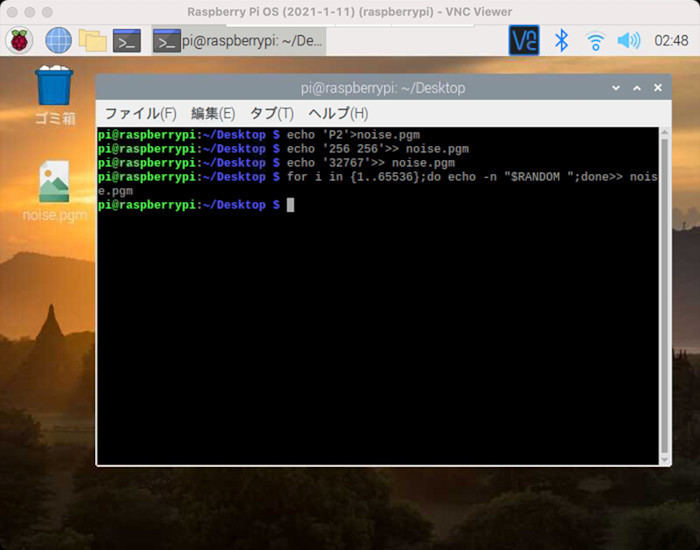Click the terminal cursor at the prompt
700x550 pixels.
(290, 205)
